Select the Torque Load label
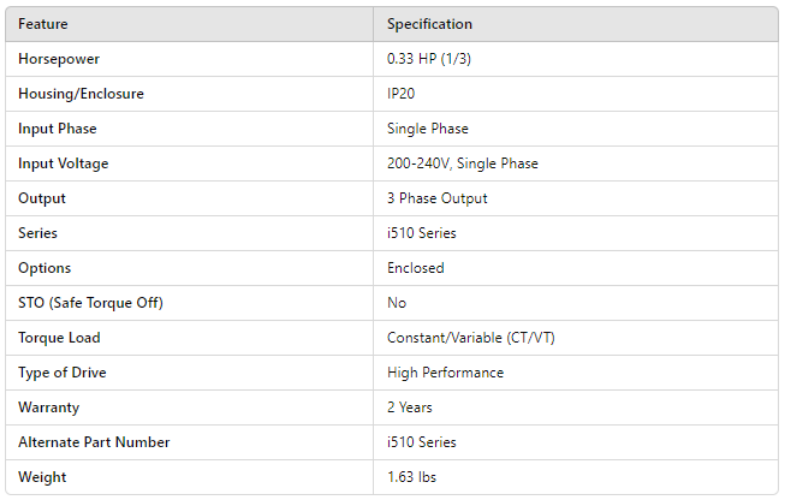Viewport: 785px width, 500px height. point(59,338)
